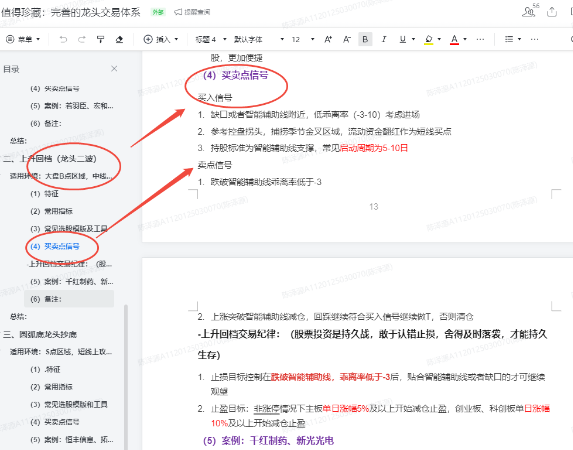Click the 卖点信号 subheading in document
This screenshot has width=573, height=450.
[x=215, y=165]
